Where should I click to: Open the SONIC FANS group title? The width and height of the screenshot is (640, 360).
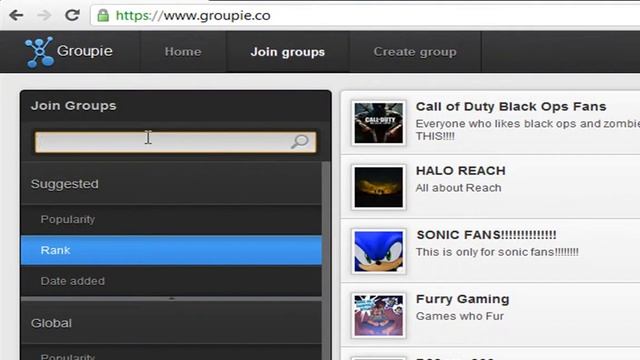click(486, 235)
